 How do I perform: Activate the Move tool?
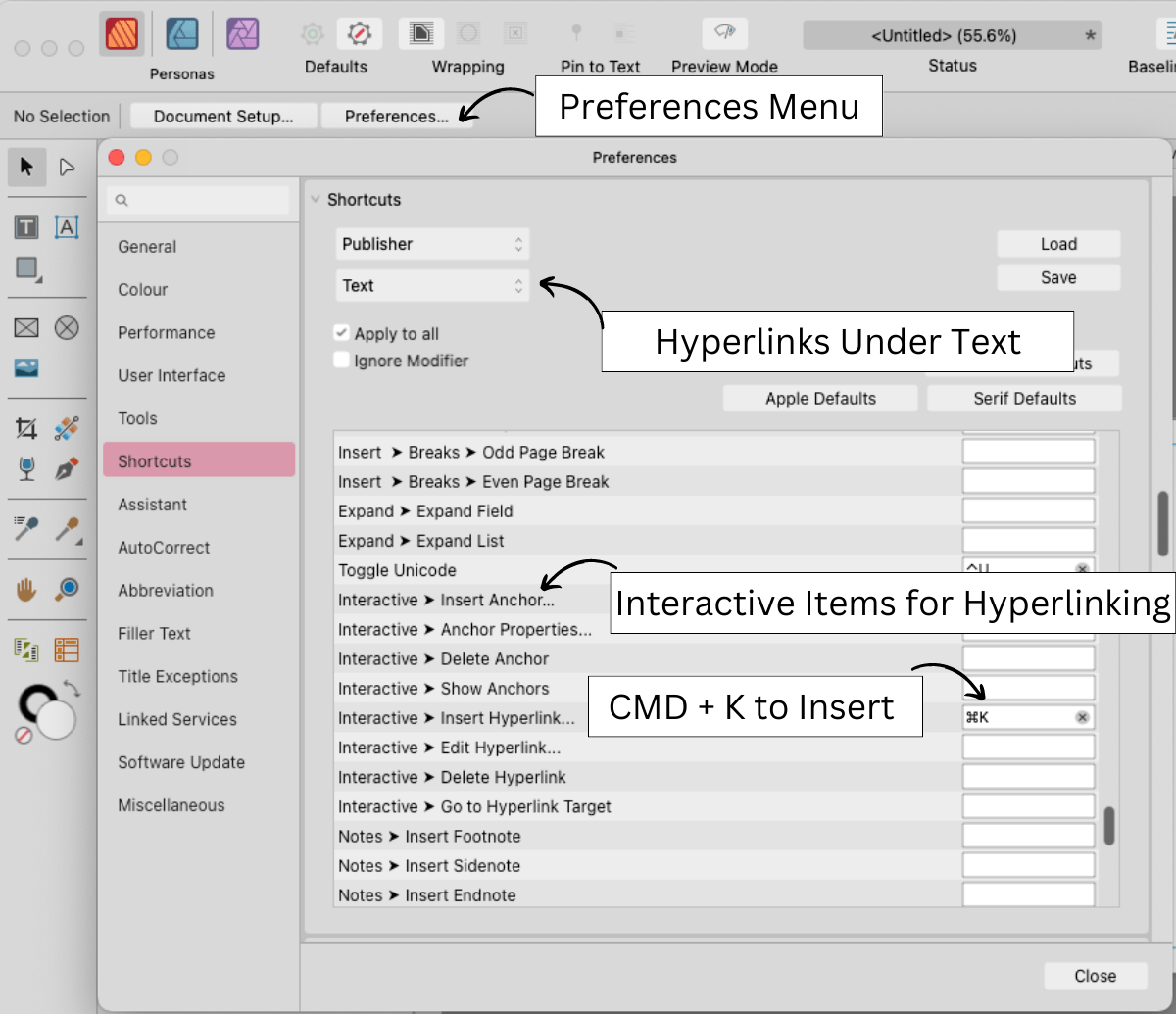[26, 167]
